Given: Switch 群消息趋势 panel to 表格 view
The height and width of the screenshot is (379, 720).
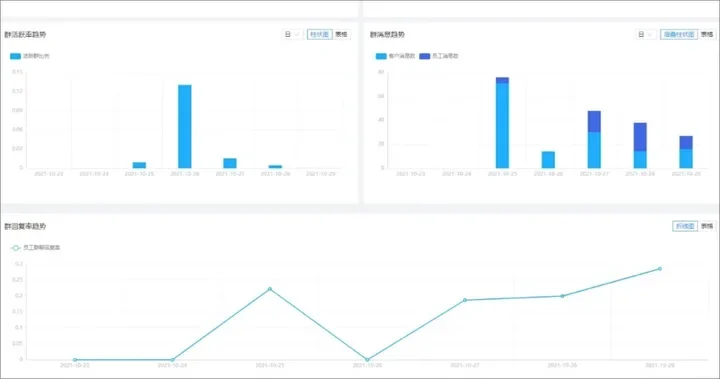Looking at the screenshot, I should coord(707,34).
